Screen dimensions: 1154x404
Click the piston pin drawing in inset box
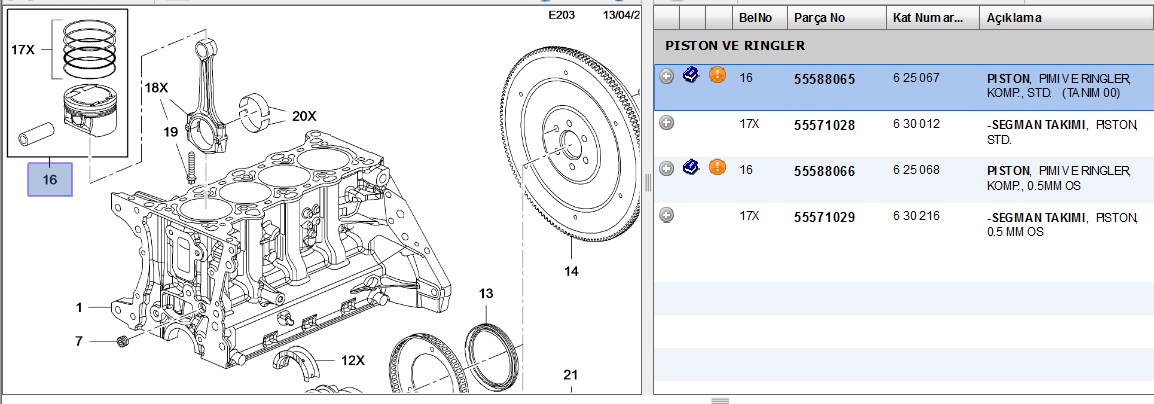point(38,133)
